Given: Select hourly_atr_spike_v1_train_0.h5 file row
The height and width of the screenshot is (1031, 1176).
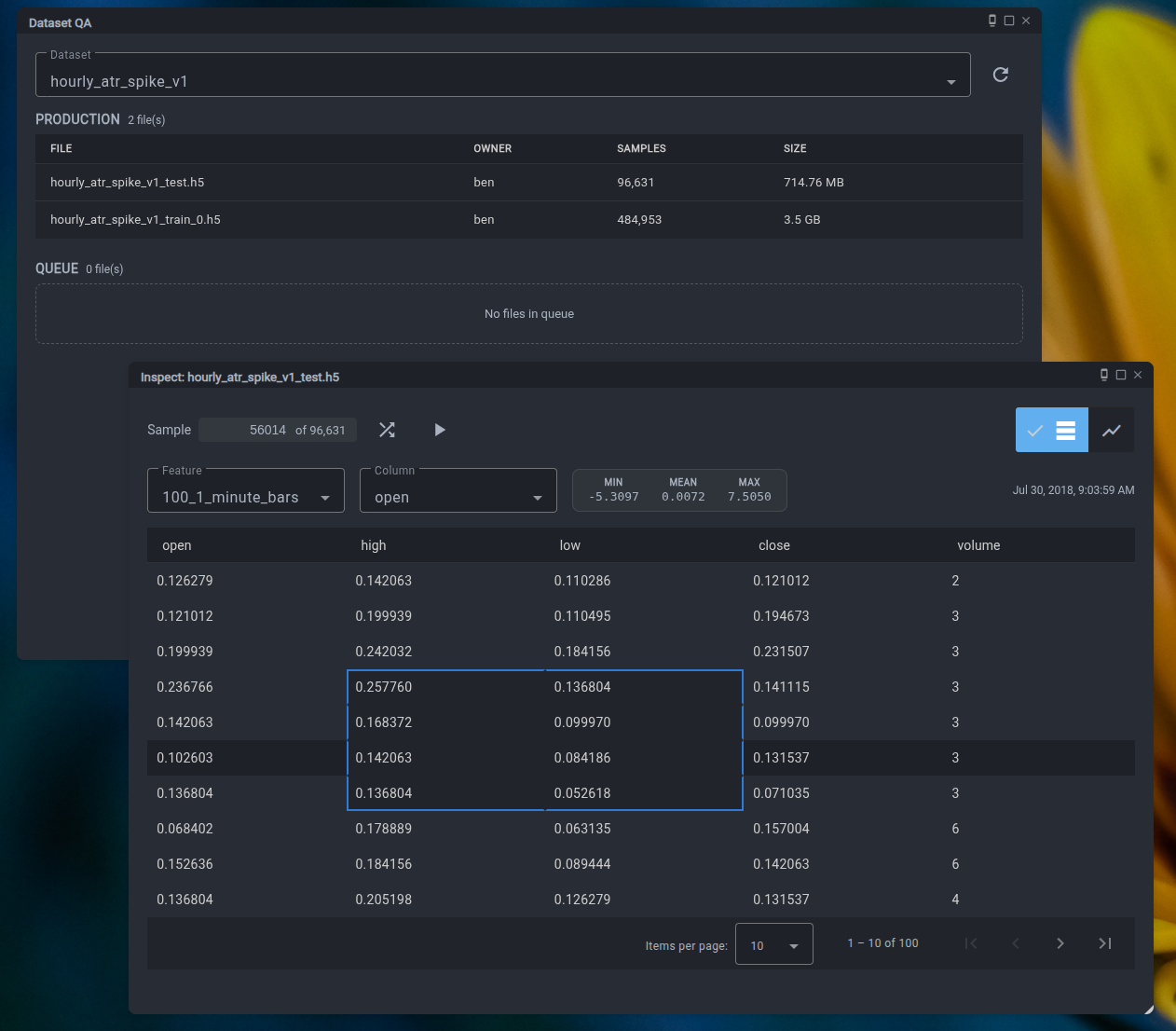Looking at the screenshot, I should [136, 220].
